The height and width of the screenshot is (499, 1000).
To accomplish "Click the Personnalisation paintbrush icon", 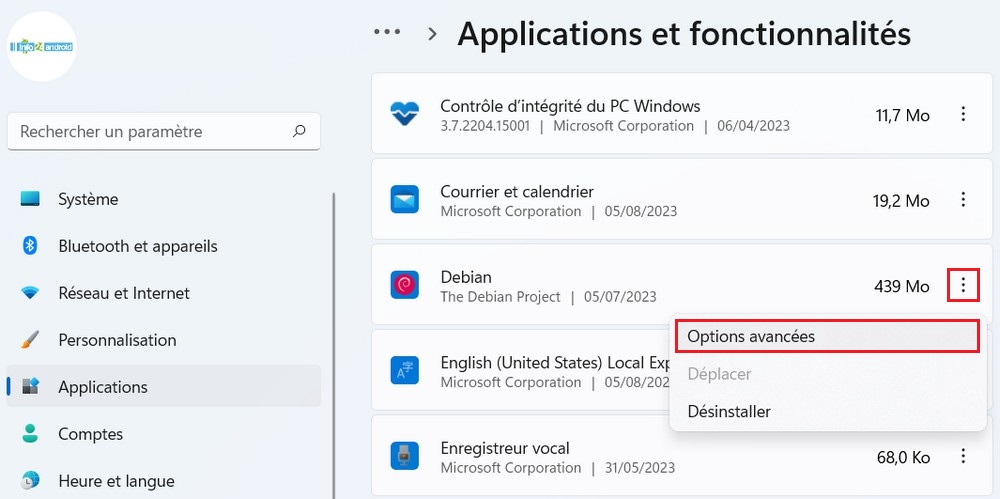I will (x=30, y=339).
